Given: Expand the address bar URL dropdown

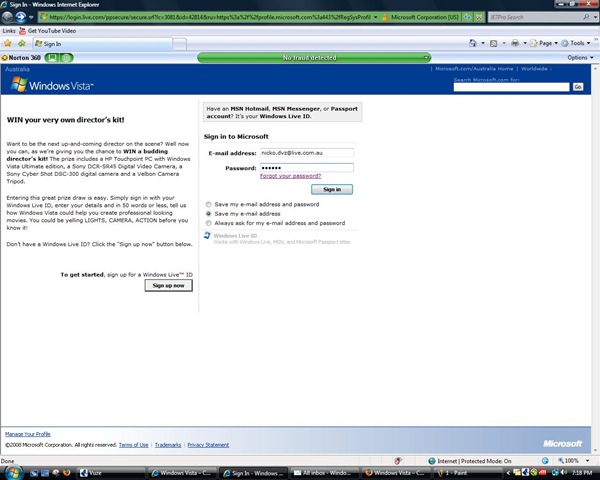Looking at the screenshot, I should 375,17.
